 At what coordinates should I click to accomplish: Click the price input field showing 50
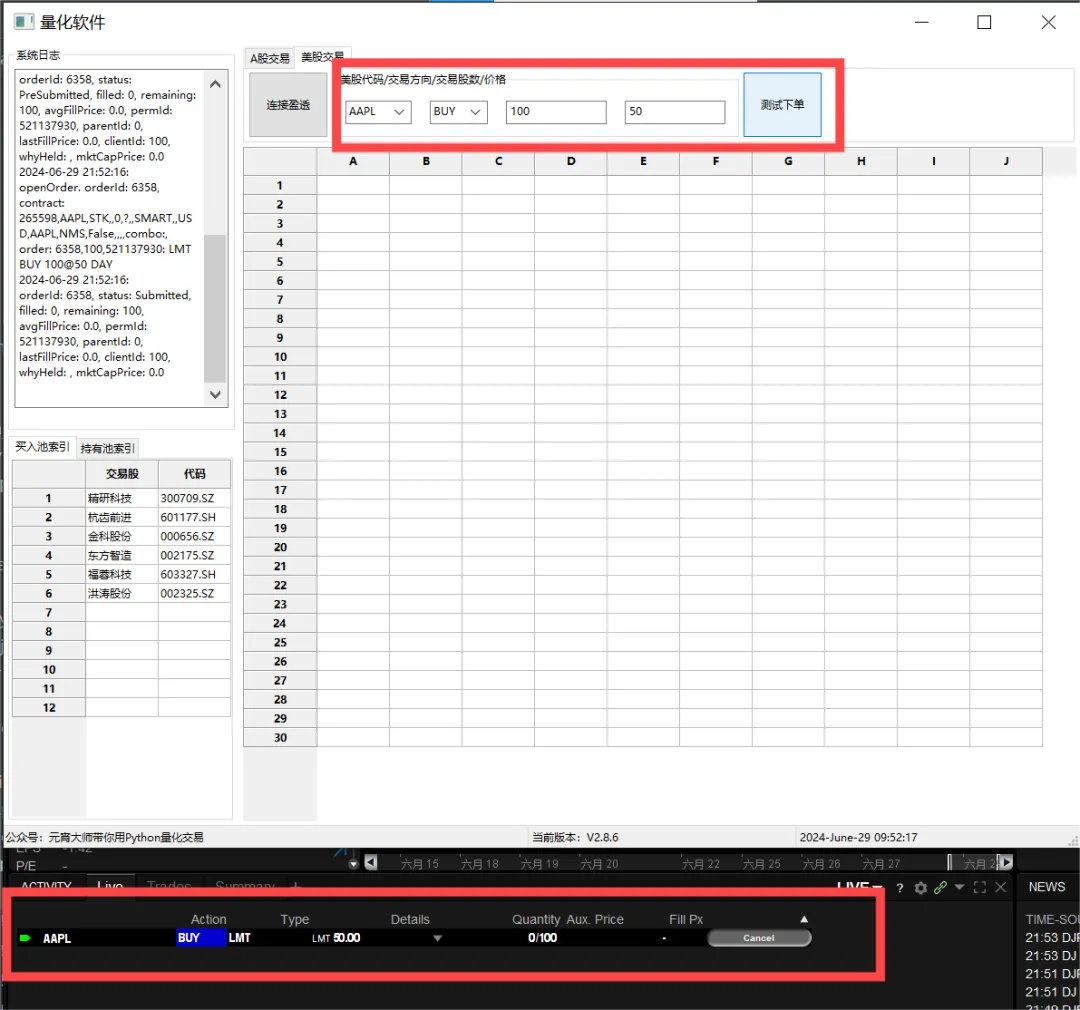(x=674, y=112)
